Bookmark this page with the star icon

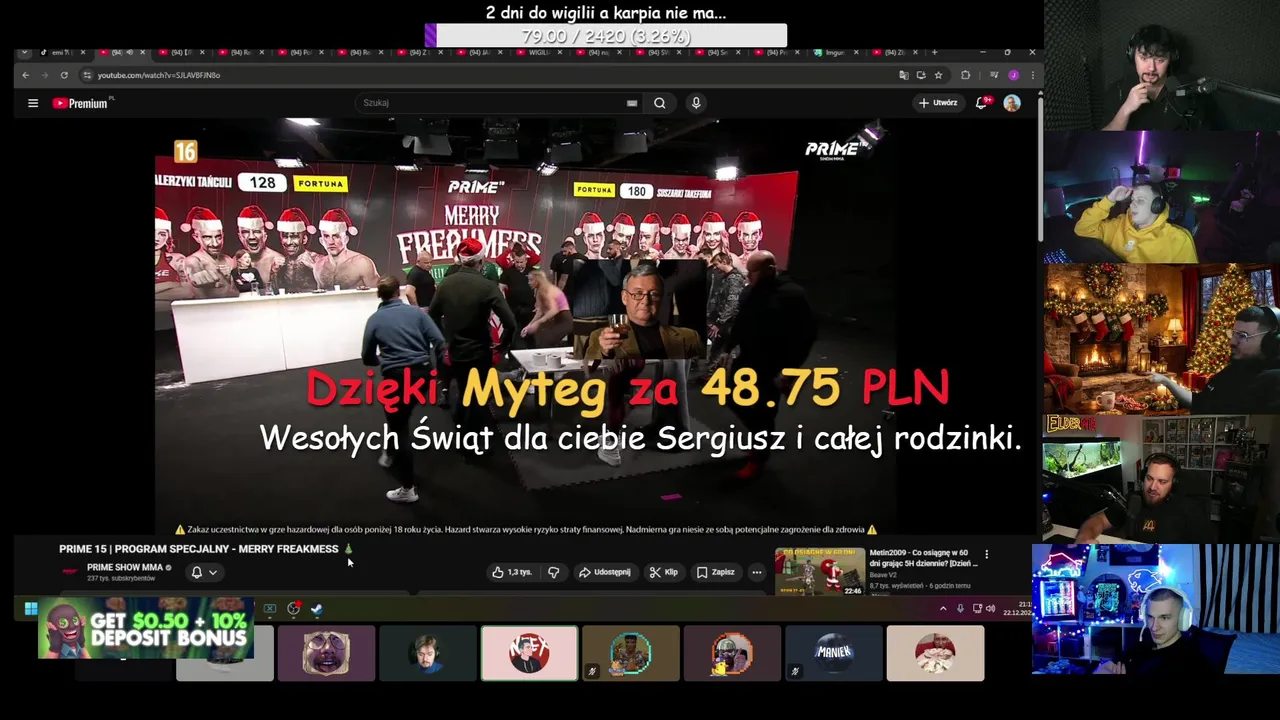(938, 75)
